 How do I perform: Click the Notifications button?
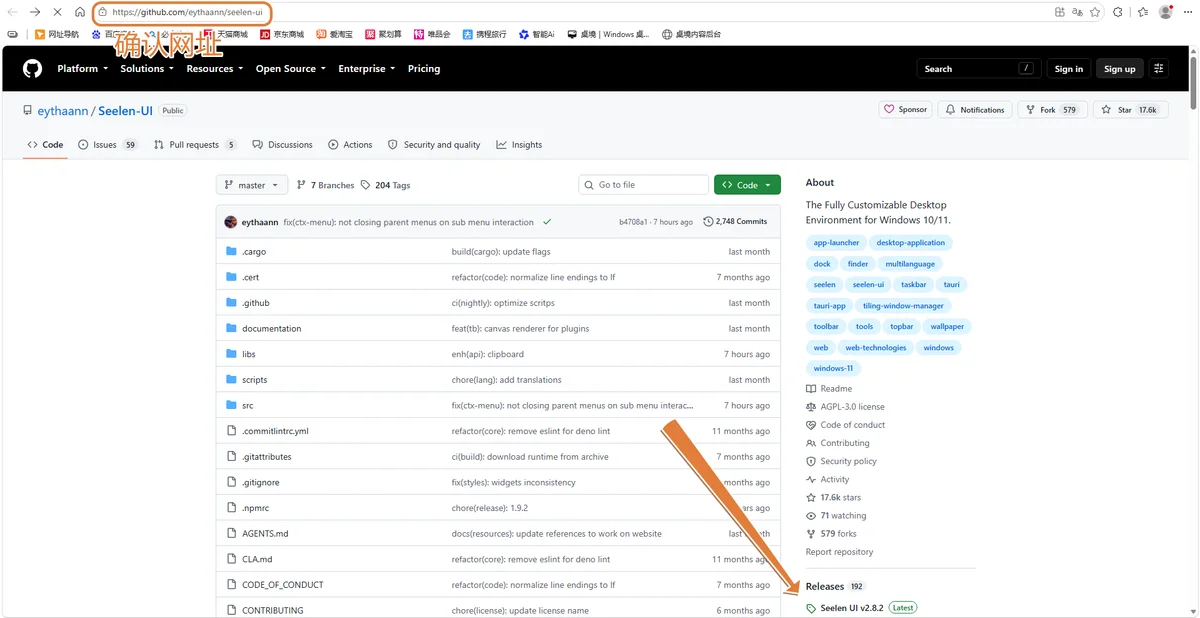click(x=975, y=110)
